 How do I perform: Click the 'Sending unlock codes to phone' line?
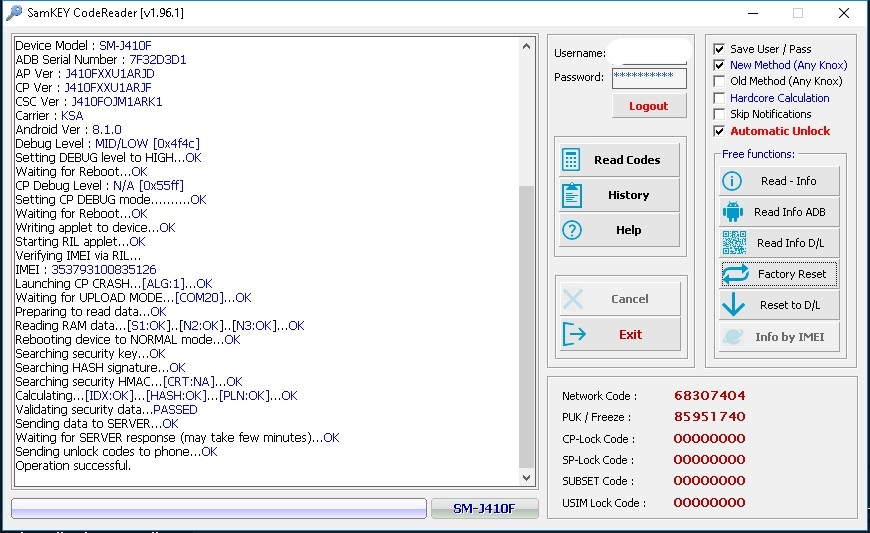coord(117,452)
